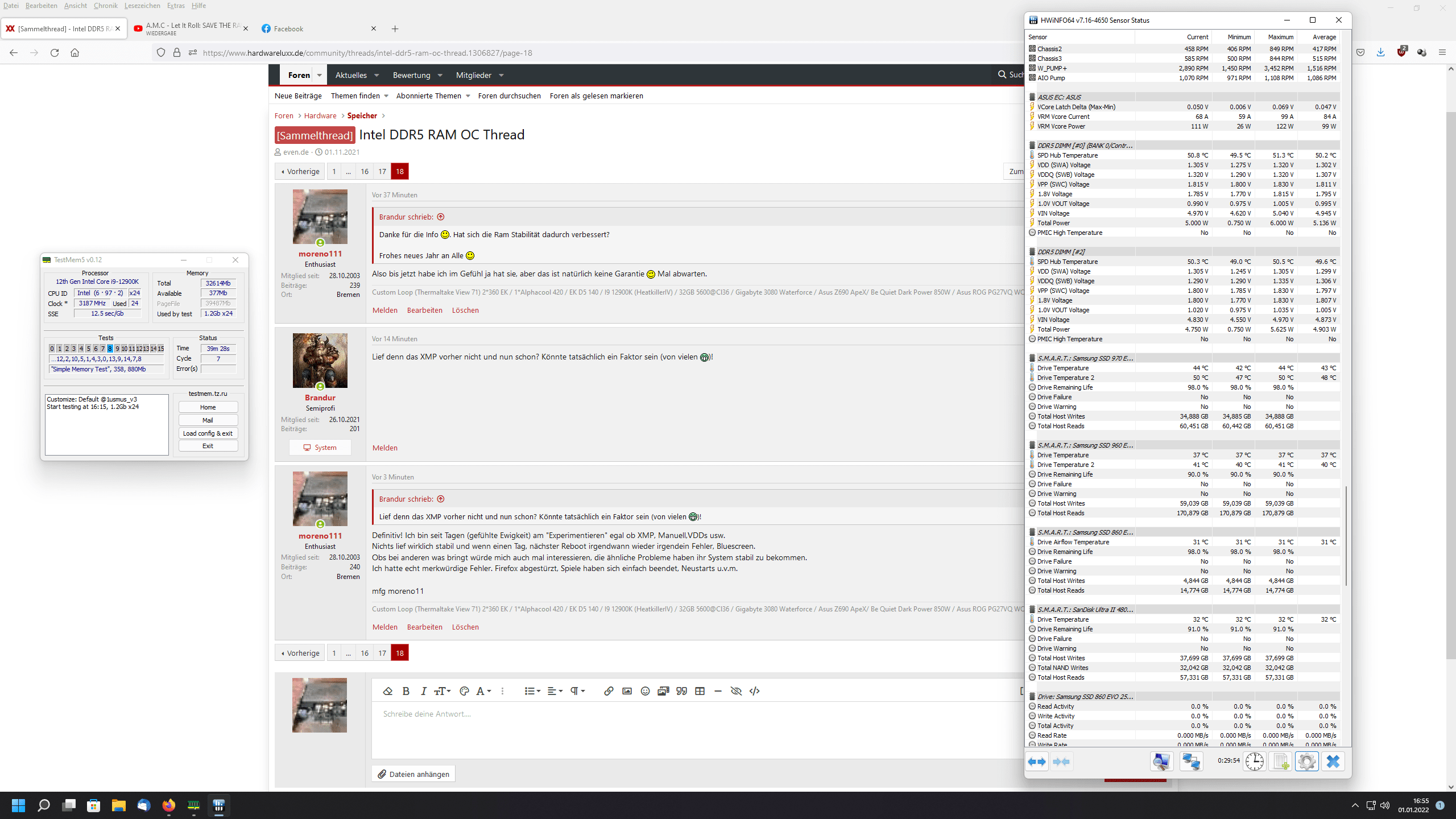Screen dimensions: 1456x819
Task: Open the font size dropdown in editor
Action: click(442, 691)
